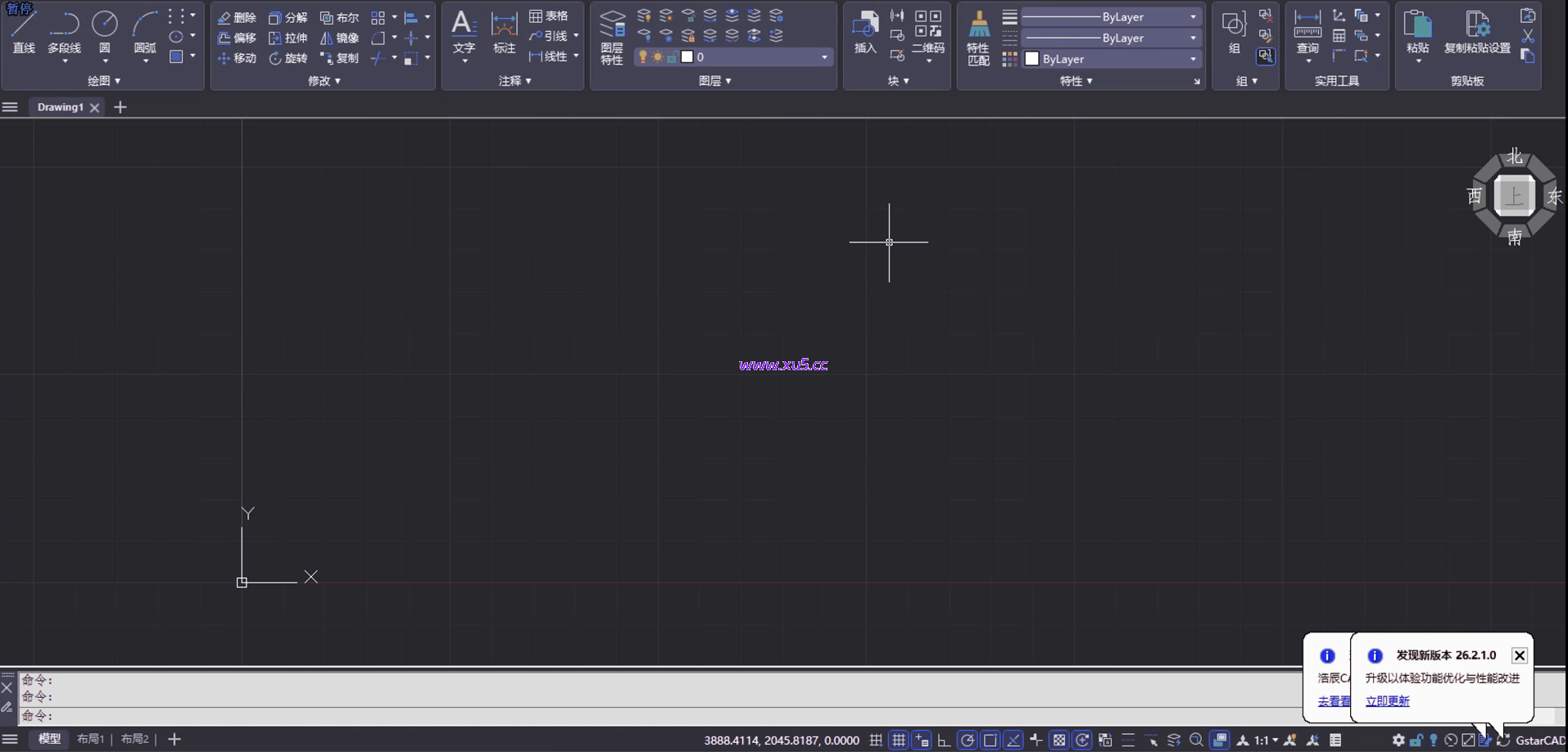
Task: Open the ByLayer color dropdown
Action: [x=1113, y=59]
